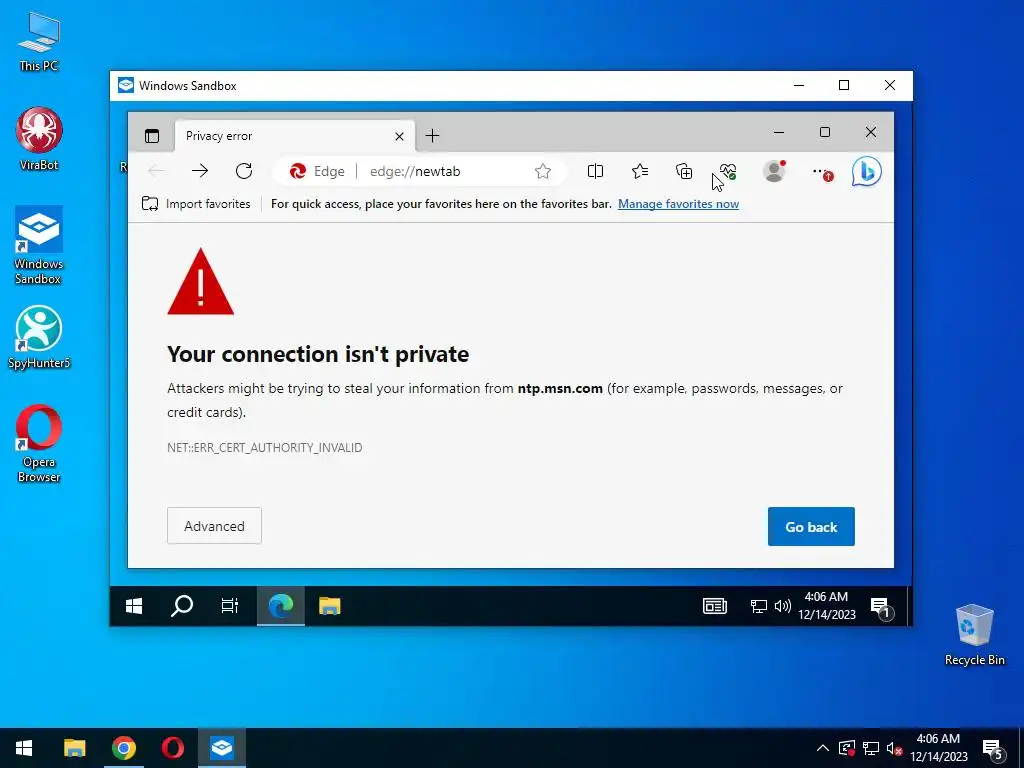Click the Windows Sandbox title bar icon
Viewport: 1024px width, 768px height.
[125, 86]
